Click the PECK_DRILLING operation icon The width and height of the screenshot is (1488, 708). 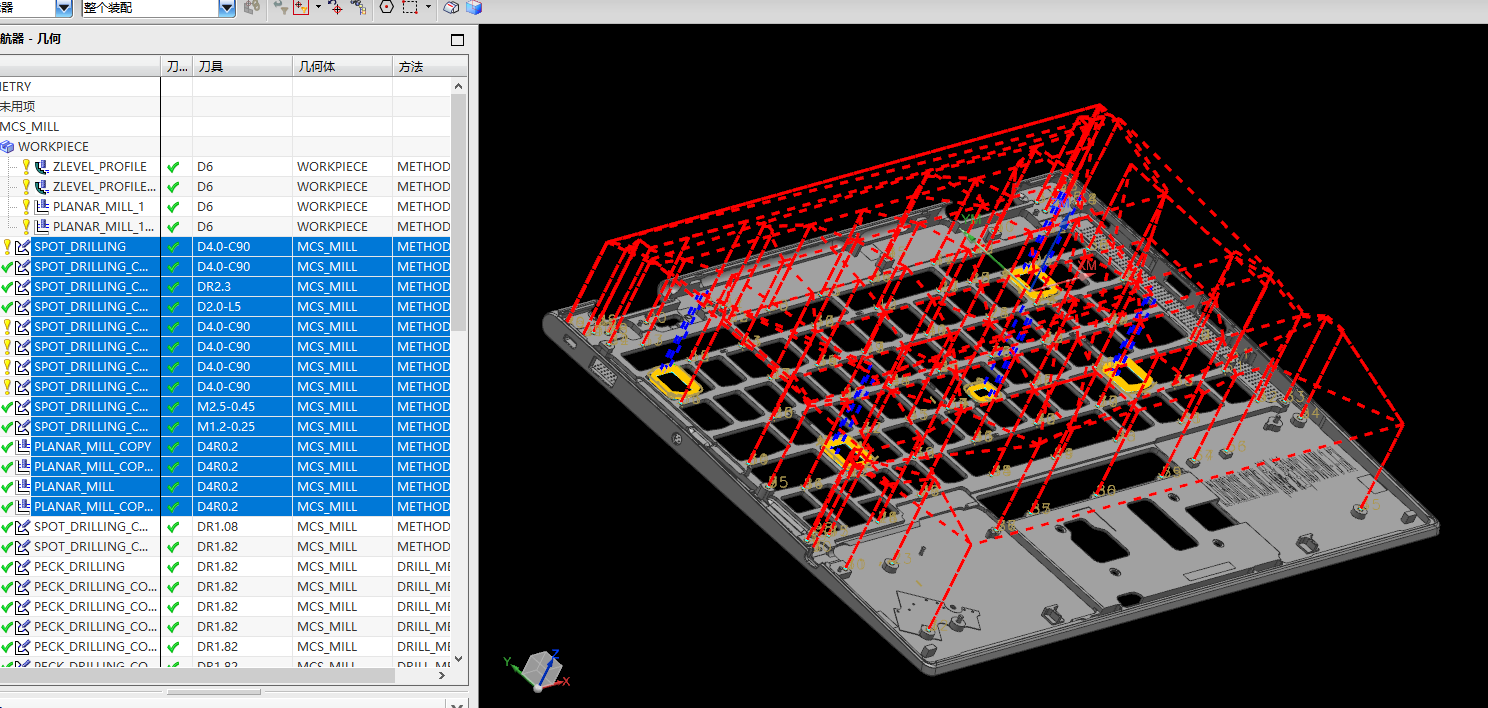click(x=23, y=567)
